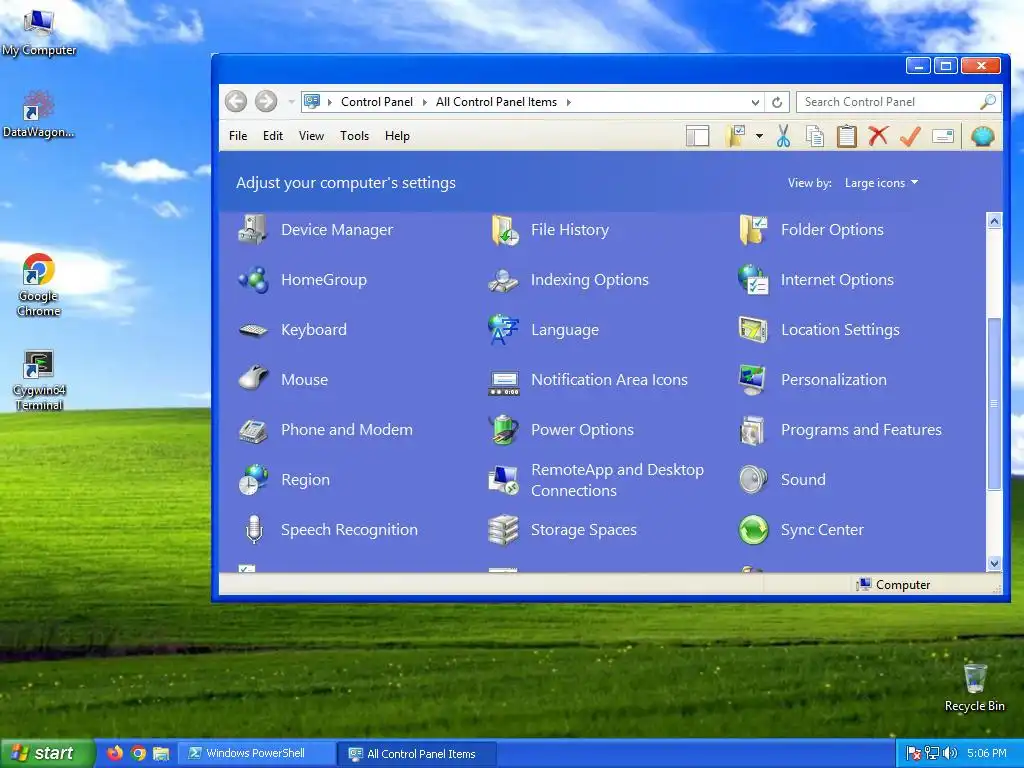The image size is (1024, 768).
Task: Expand the recent locations arrow beside Forward
Action: tap(291, 102)
